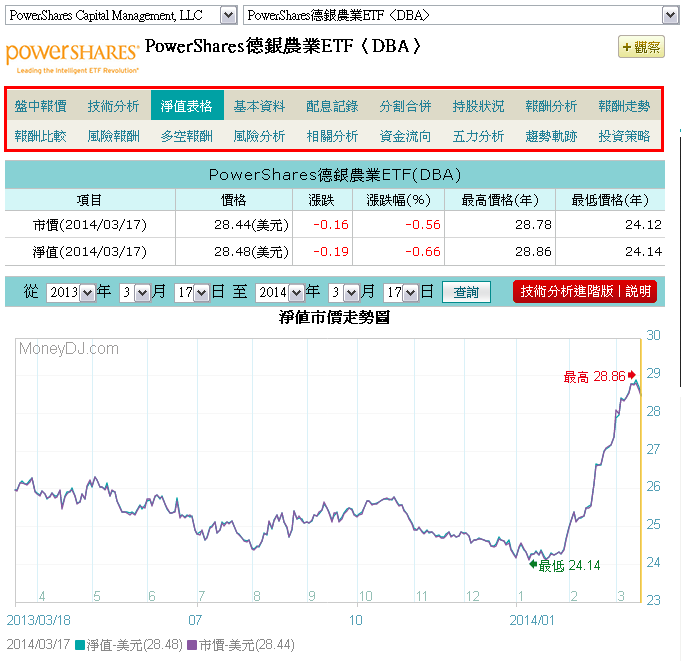The width and height of the screenshot is (681, 661).
Task: View the 風險報酬 tab
Action: tap(113, 136)
